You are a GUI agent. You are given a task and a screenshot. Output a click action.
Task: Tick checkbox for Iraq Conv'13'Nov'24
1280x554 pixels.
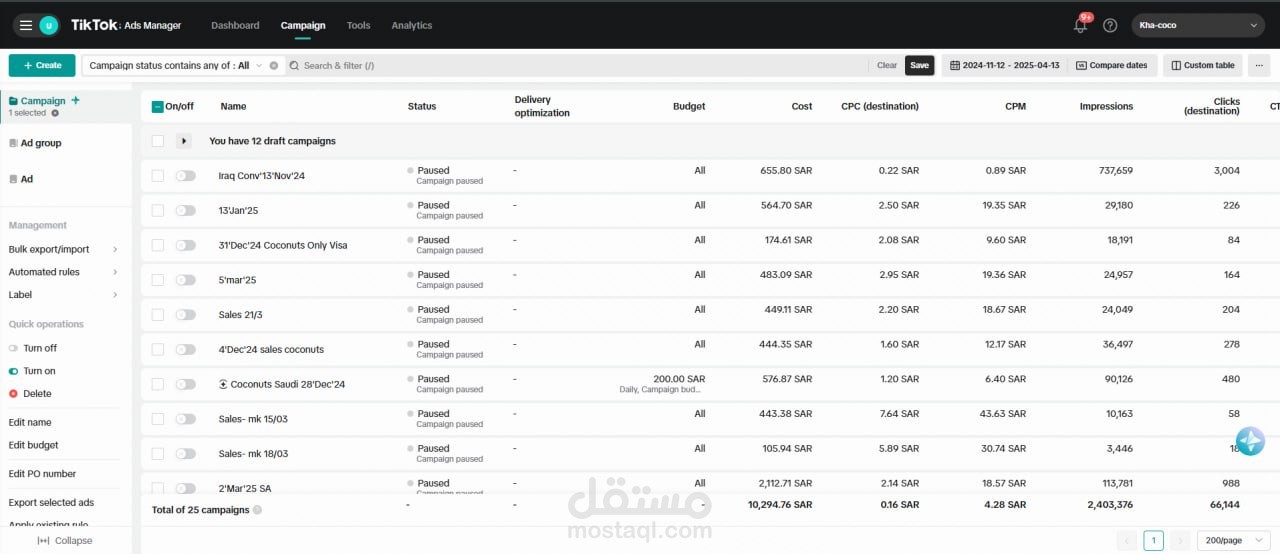pyautogui.click(x=157, y=176)
